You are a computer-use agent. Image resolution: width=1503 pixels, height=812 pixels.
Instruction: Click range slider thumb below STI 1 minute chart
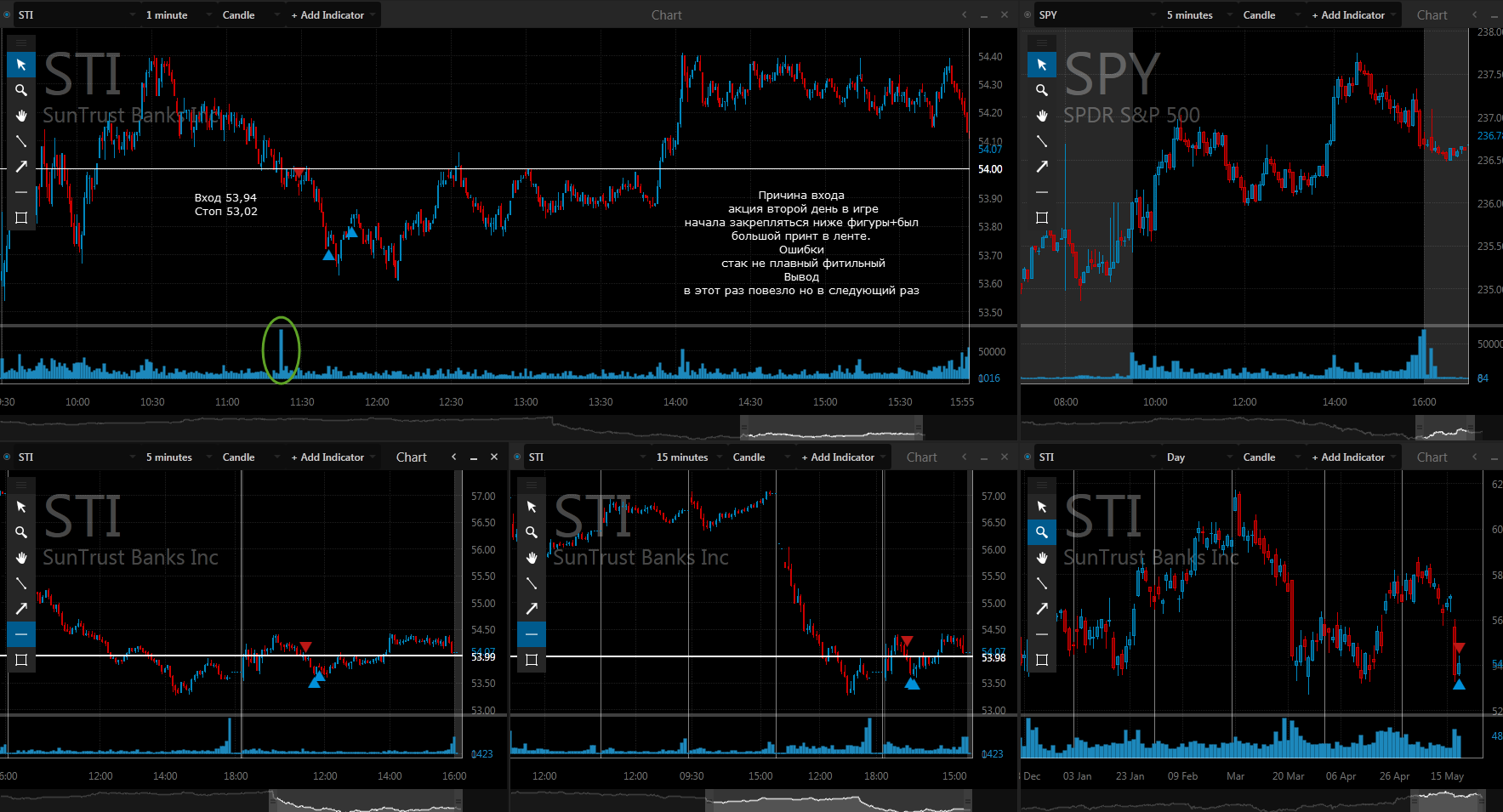coord(831,427)
